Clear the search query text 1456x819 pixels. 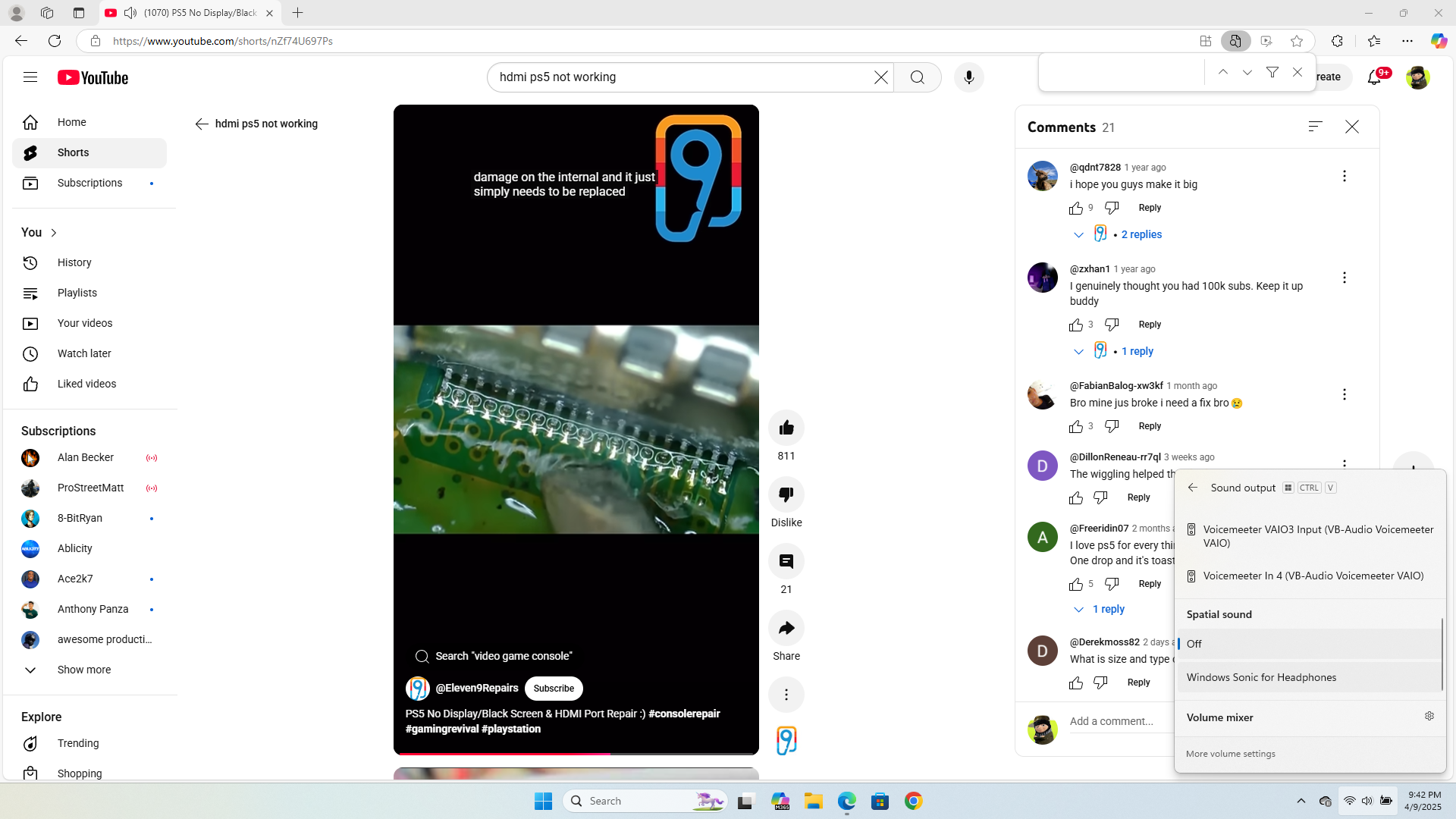pos(880,77)
